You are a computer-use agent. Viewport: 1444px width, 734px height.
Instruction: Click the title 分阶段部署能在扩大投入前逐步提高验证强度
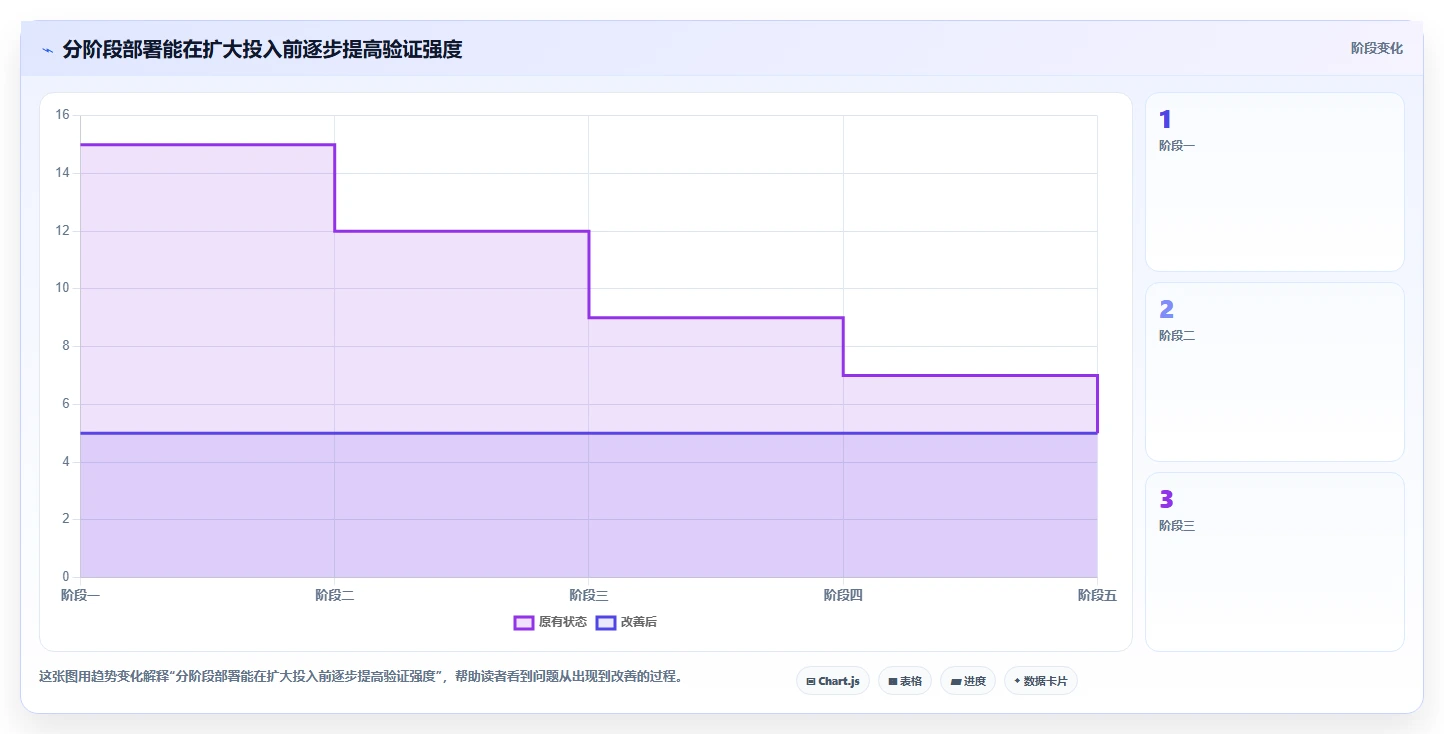[262, 49]
